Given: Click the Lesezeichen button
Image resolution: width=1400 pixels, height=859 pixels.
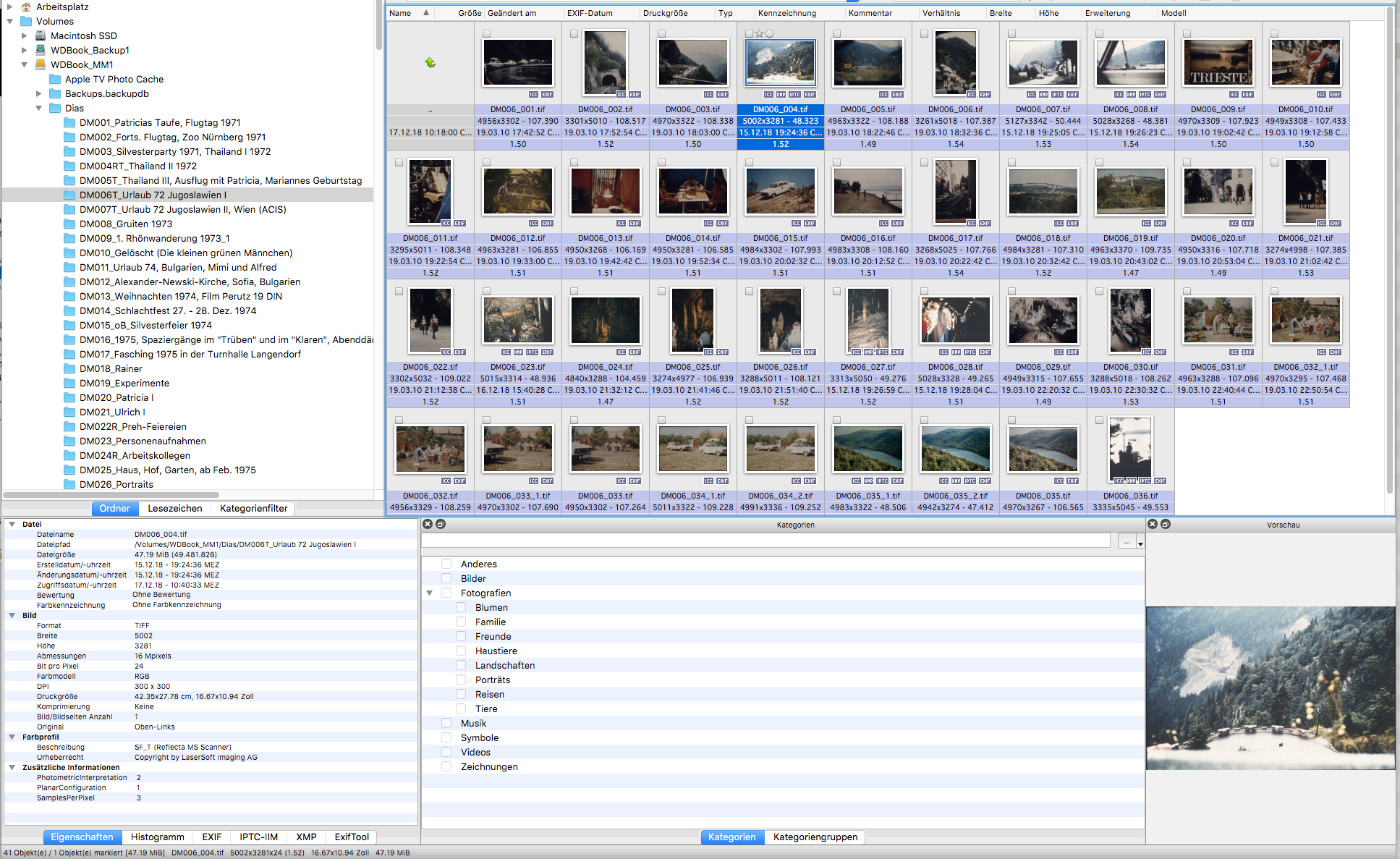Looking at the screenshot, I should [x=174, y=508].
